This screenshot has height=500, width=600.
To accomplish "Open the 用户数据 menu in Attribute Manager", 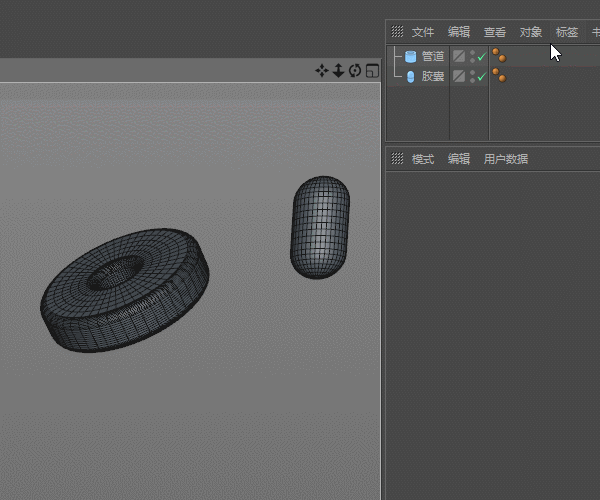I will pyautogui.click(x=506, y=159).
